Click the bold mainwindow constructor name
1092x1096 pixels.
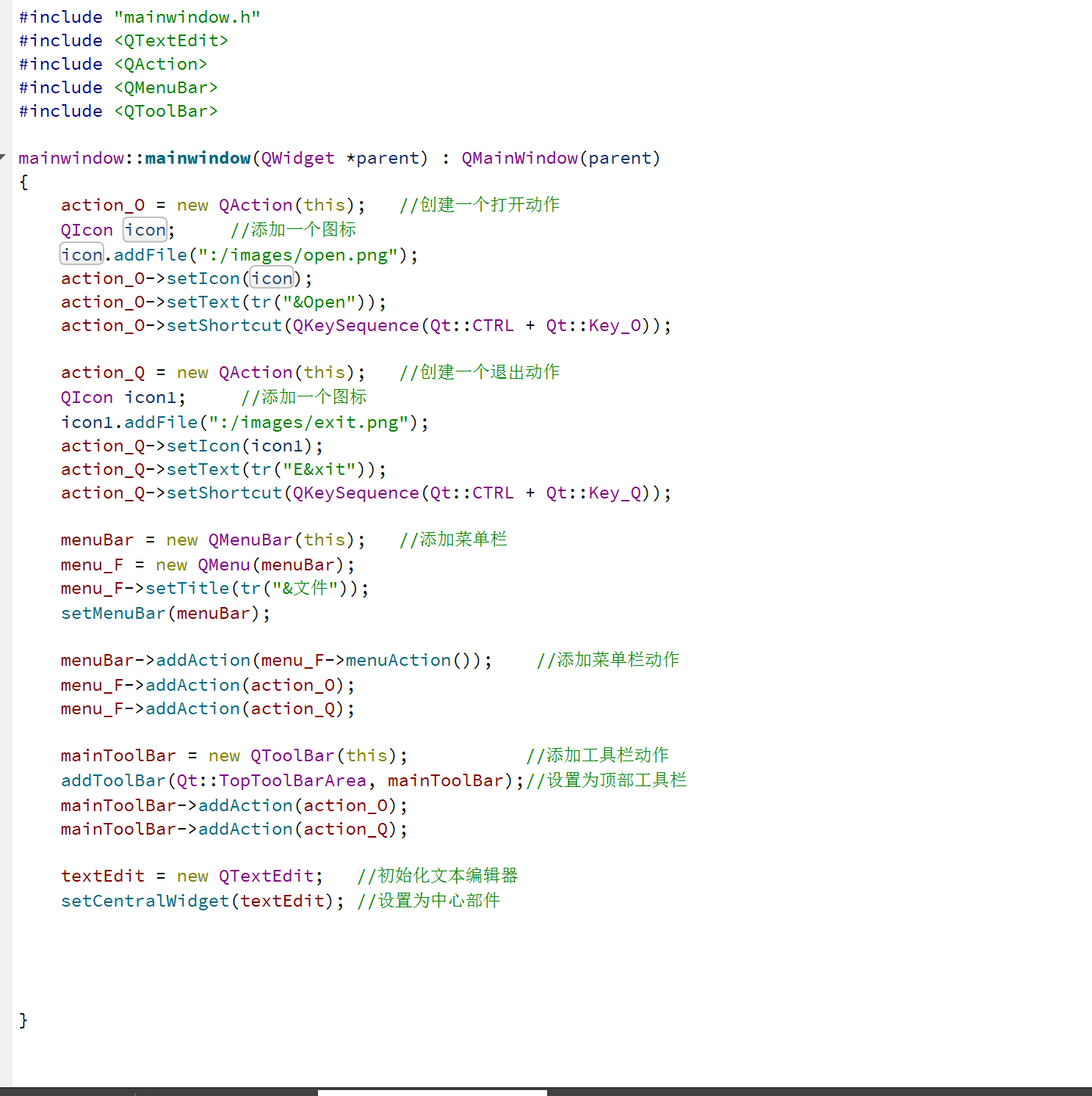[x=198, y=158]
